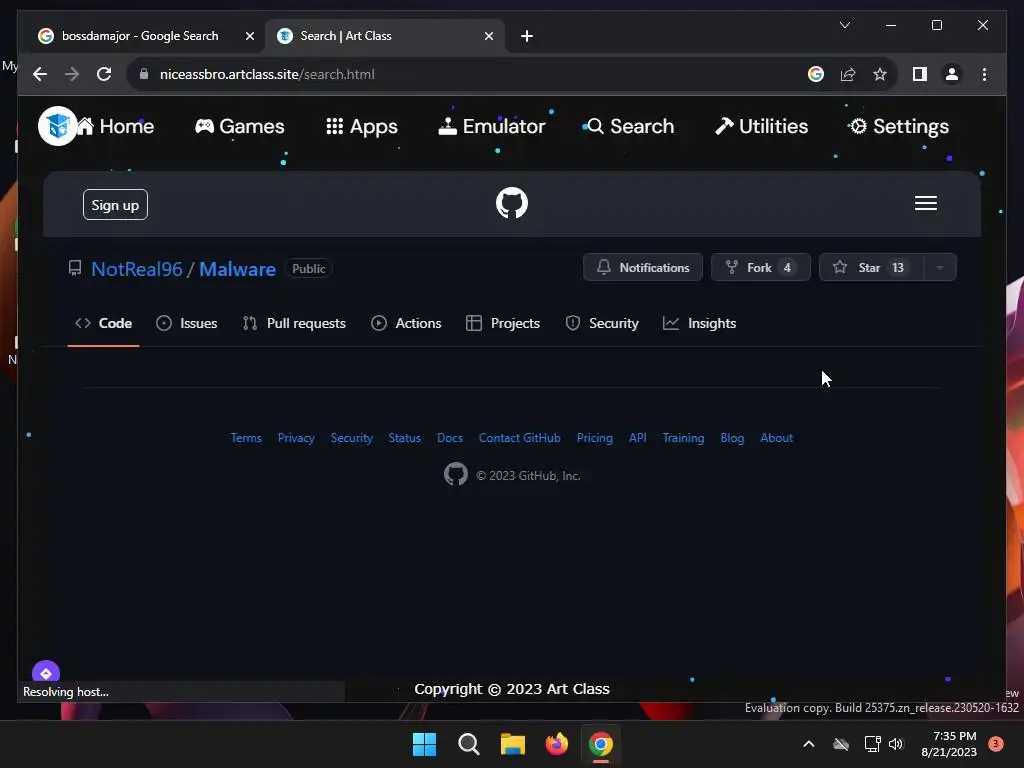Select the Actions tab

(406, 323)
